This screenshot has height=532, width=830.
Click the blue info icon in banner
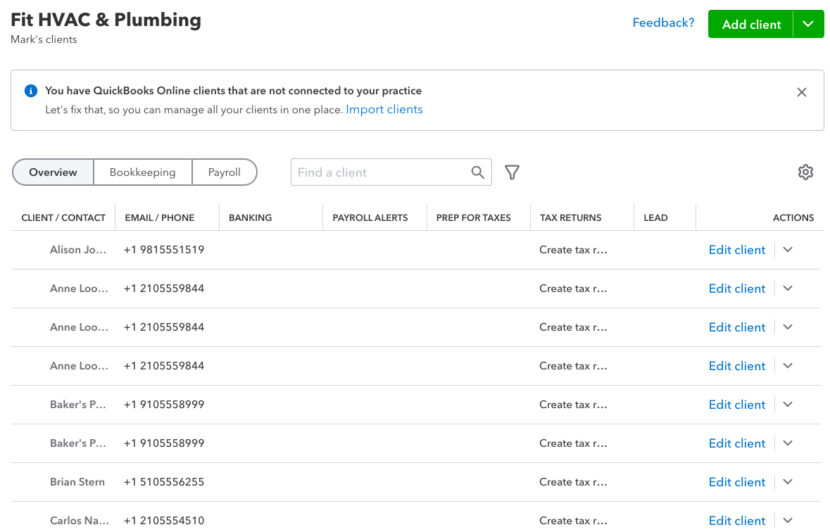31,91
